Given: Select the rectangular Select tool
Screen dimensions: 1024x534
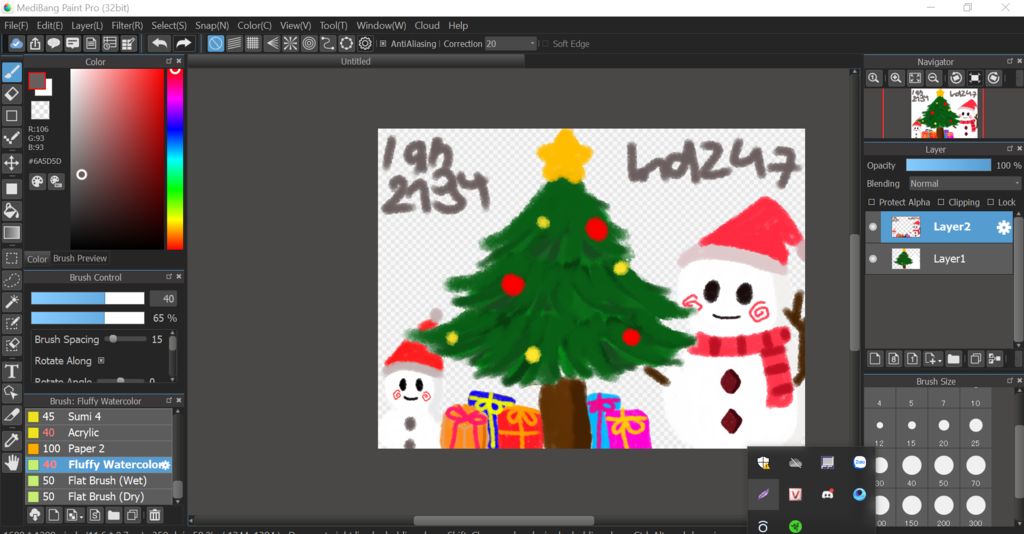Looking at the screenshot, I should click(x=12, y=259).
